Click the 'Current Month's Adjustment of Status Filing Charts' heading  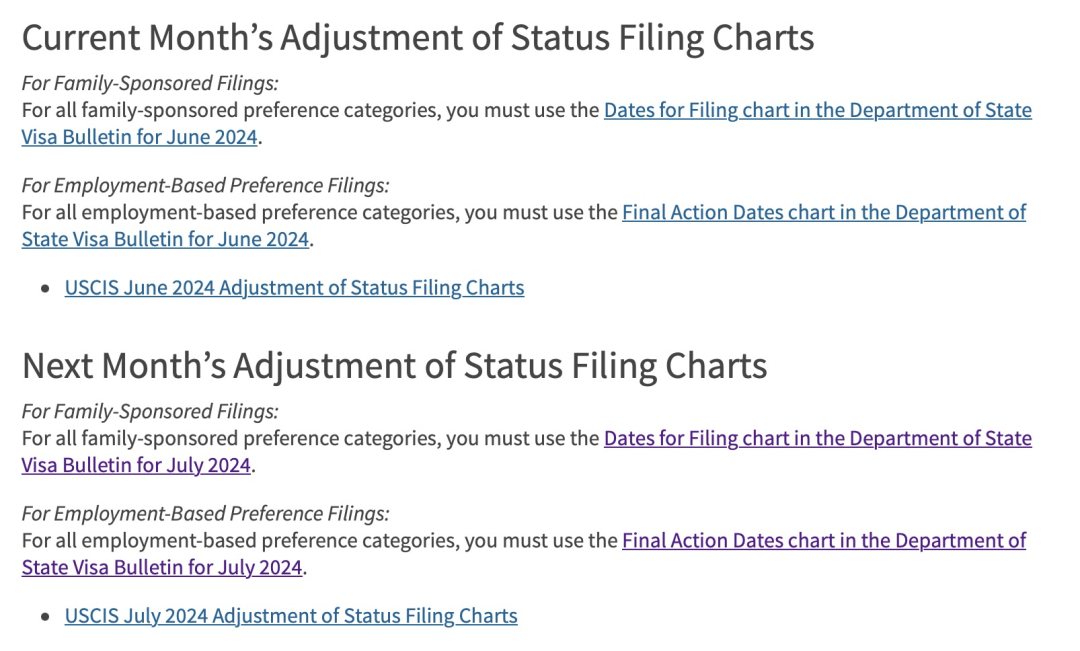418,38
